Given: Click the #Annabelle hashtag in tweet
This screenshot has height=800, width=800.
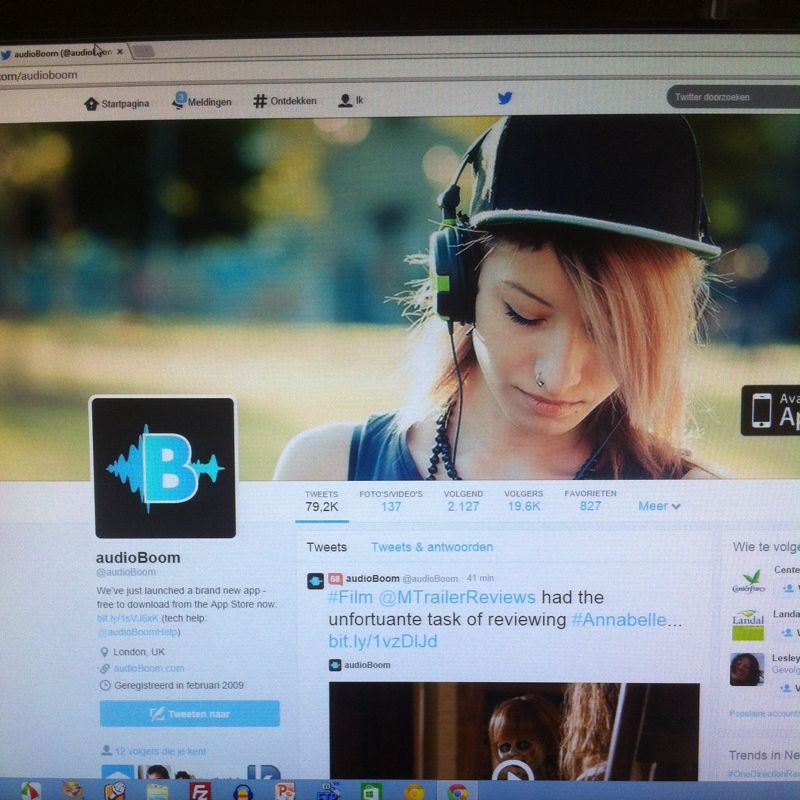Looking at the screenshot, I should 618,620.
